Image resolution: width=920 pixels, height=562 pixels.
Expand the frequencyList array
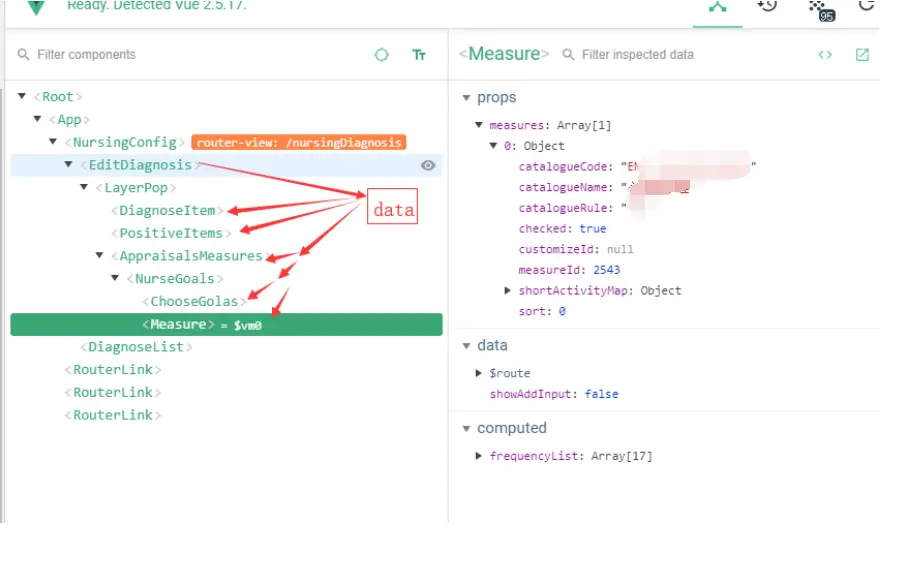480,456
